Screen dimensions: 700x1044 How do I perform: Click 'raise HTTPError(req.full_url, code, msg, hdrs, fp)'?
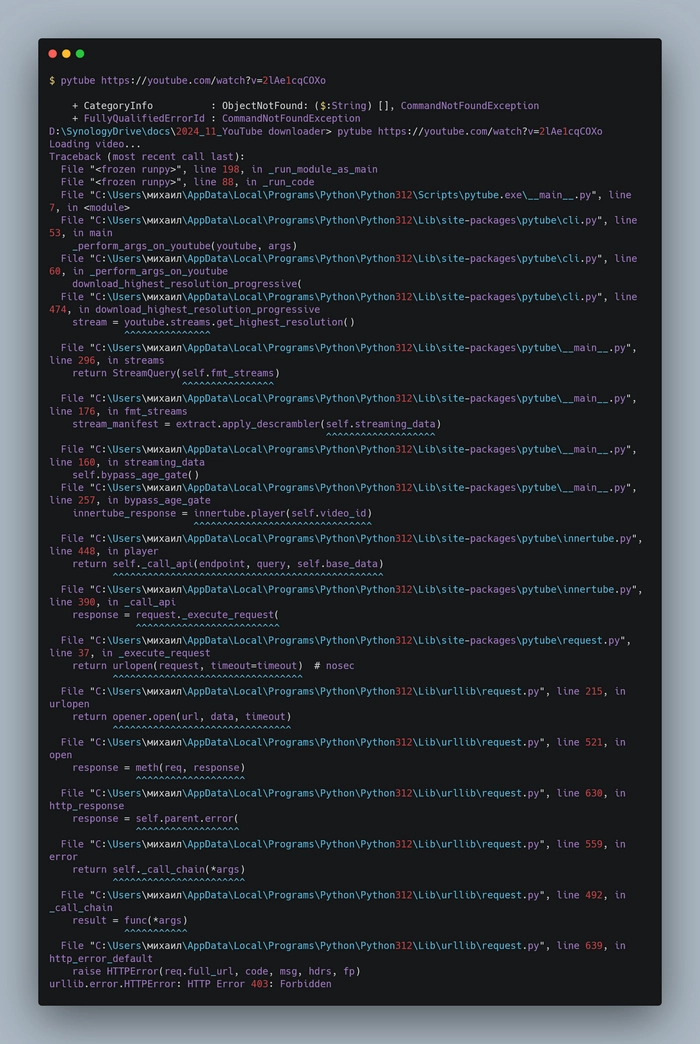(x=216, y=971)
